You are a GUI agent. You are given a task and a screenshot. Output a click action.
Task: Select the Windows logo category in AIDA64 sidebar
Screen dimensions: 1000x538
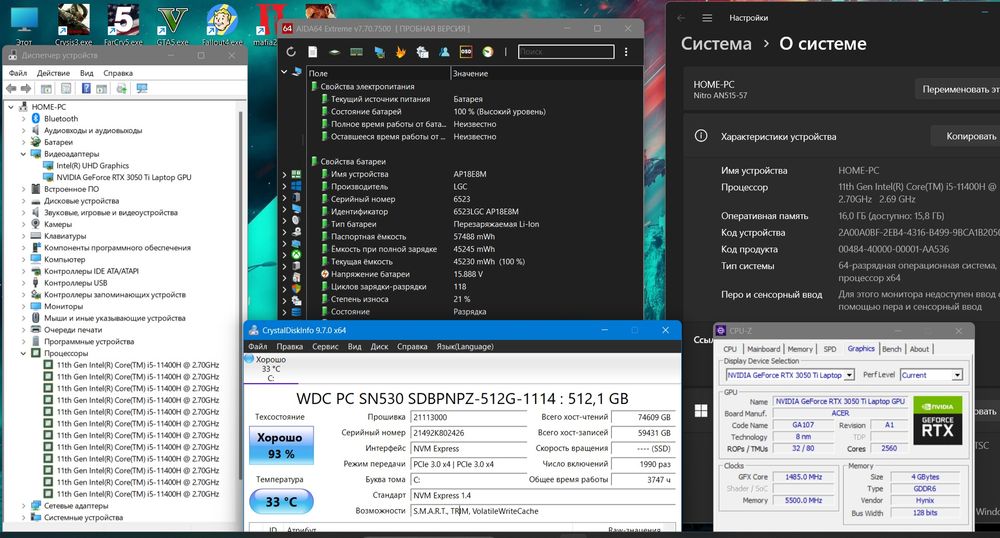pyautogui.click(x=296, y=185)
